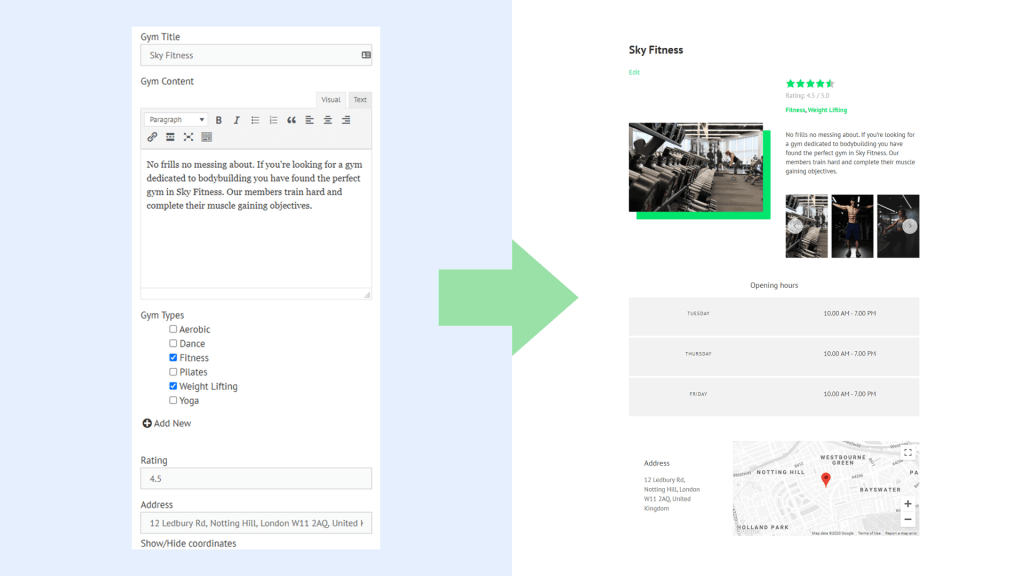Apply italic formatting to the text
Screen dimensions: 1024x576
tap(236, 119)
